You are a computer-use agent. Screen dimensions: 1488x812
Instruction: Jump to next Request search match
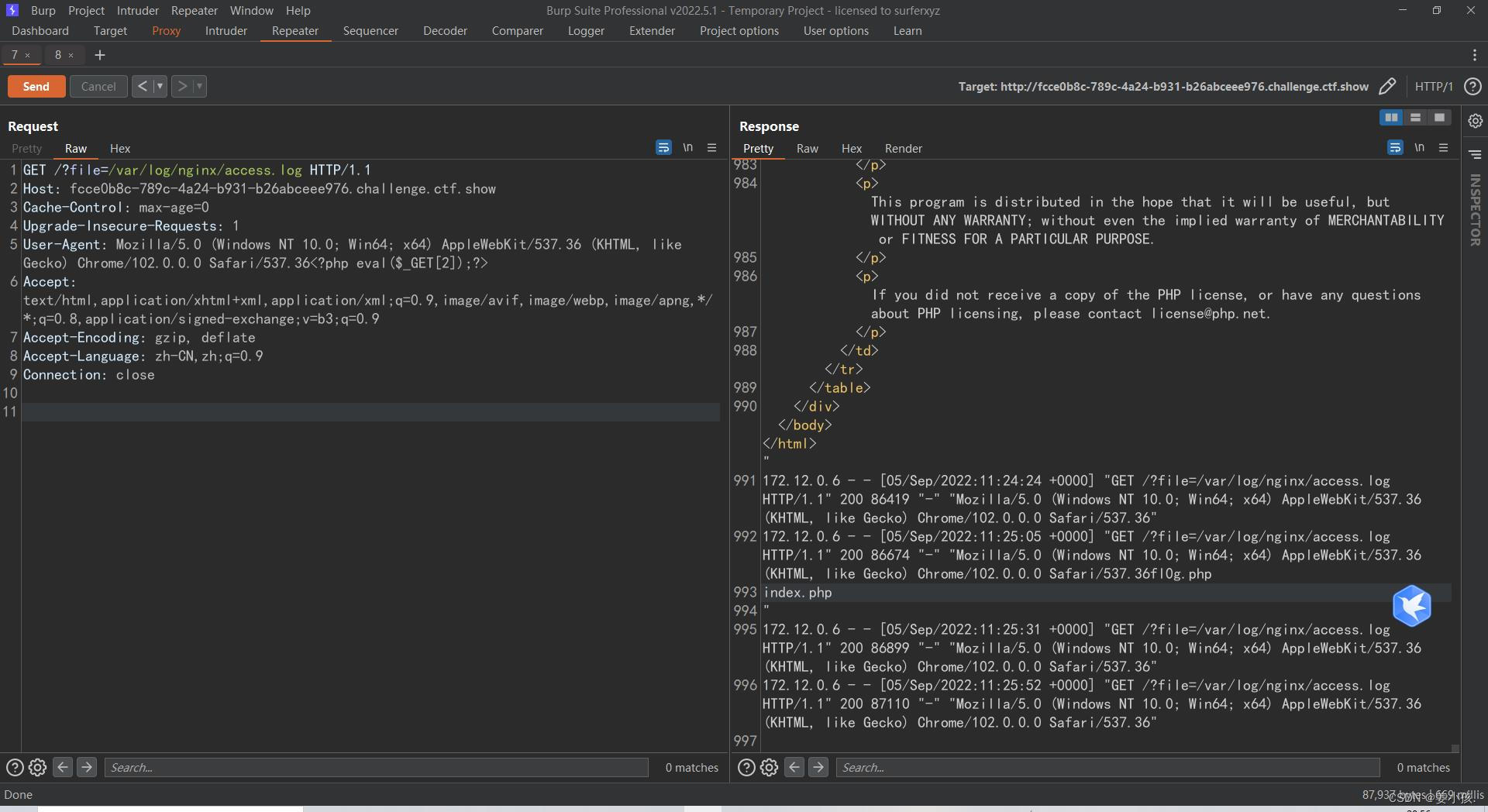(x=87, y=767)
